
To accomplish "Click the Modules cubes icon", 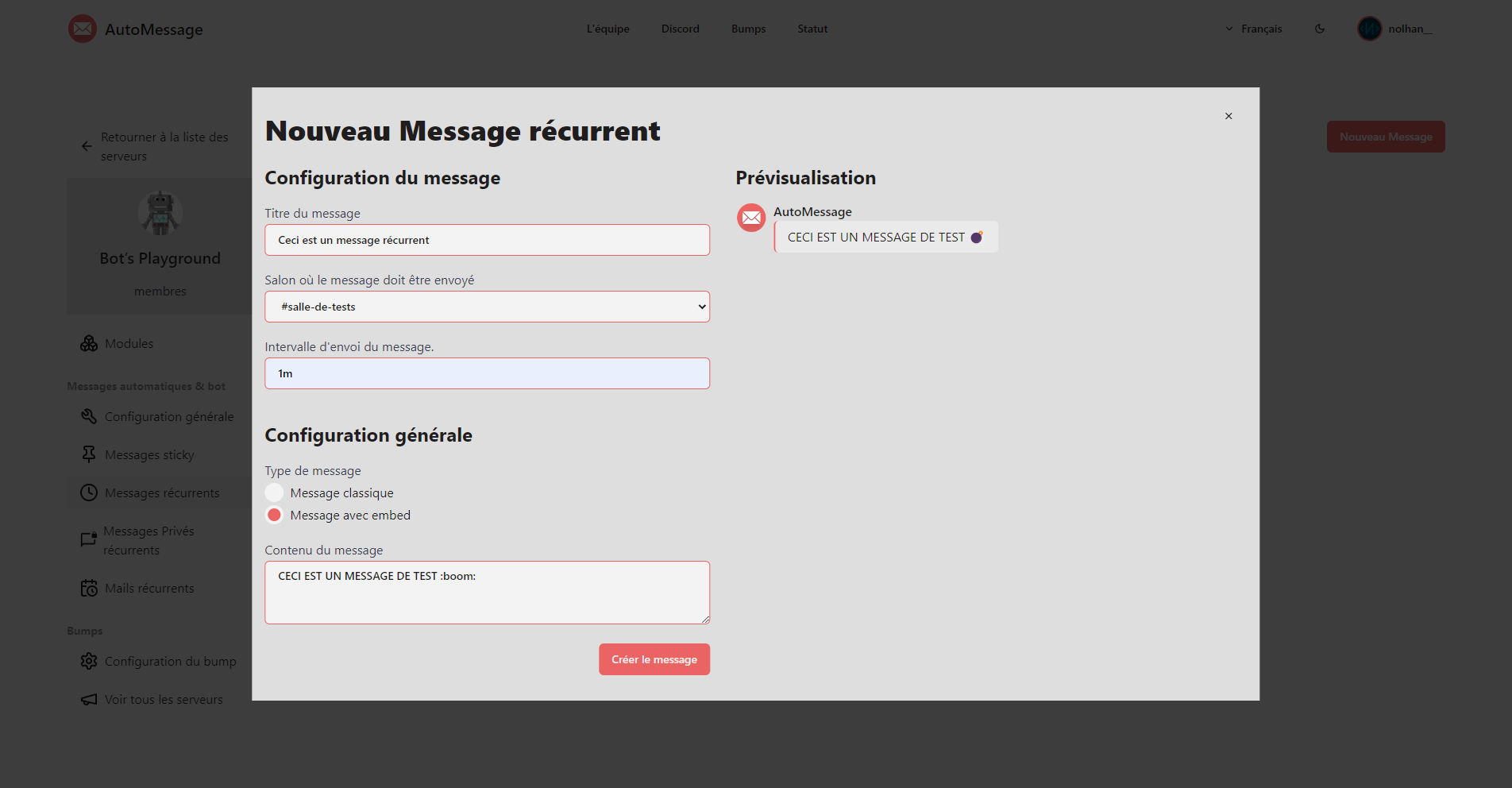I will [x=89, y=343].
